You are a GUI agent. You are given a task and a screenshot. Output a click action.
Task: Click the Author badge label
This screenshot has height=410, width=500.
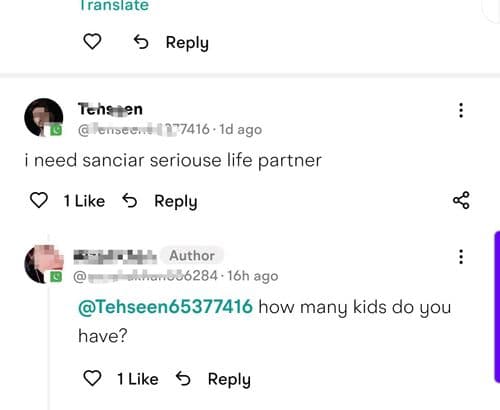click(192, 256)
